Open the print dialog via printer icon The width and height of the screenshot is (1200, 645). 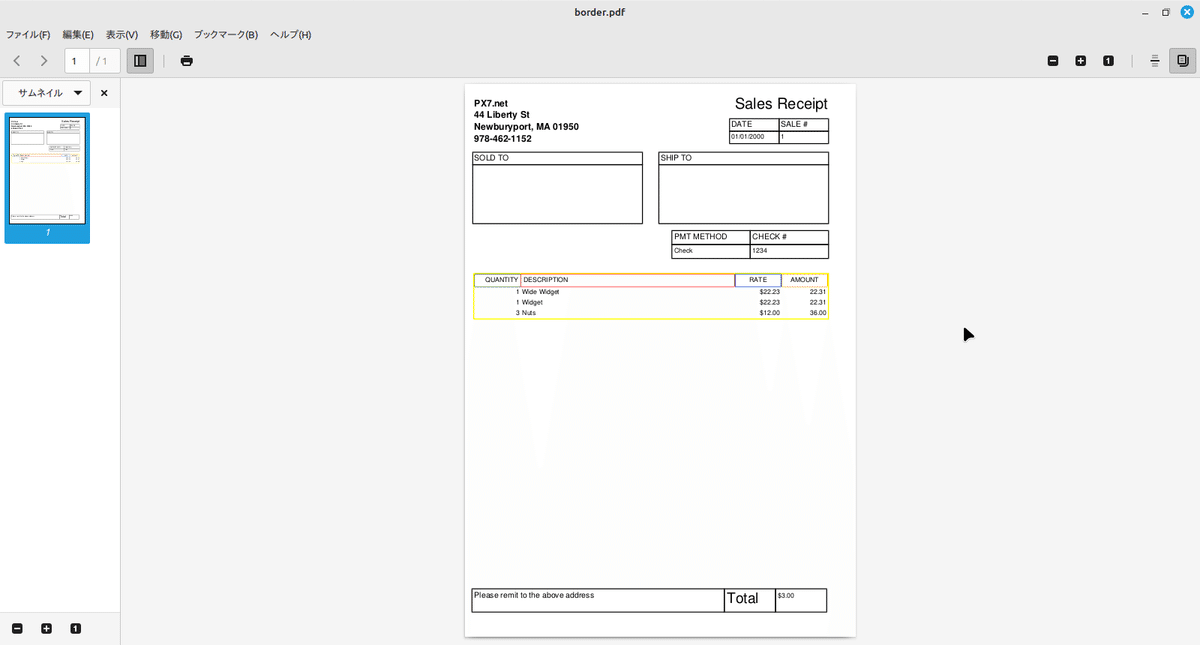tap(186, 60)
